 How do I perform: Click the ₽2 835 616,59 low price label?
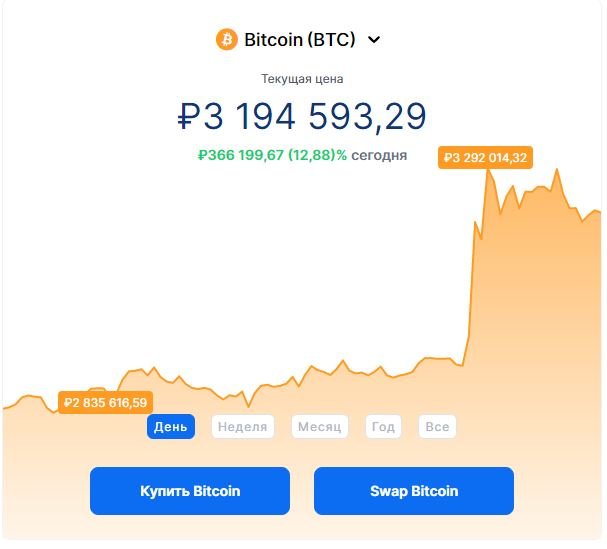[105, 403]
